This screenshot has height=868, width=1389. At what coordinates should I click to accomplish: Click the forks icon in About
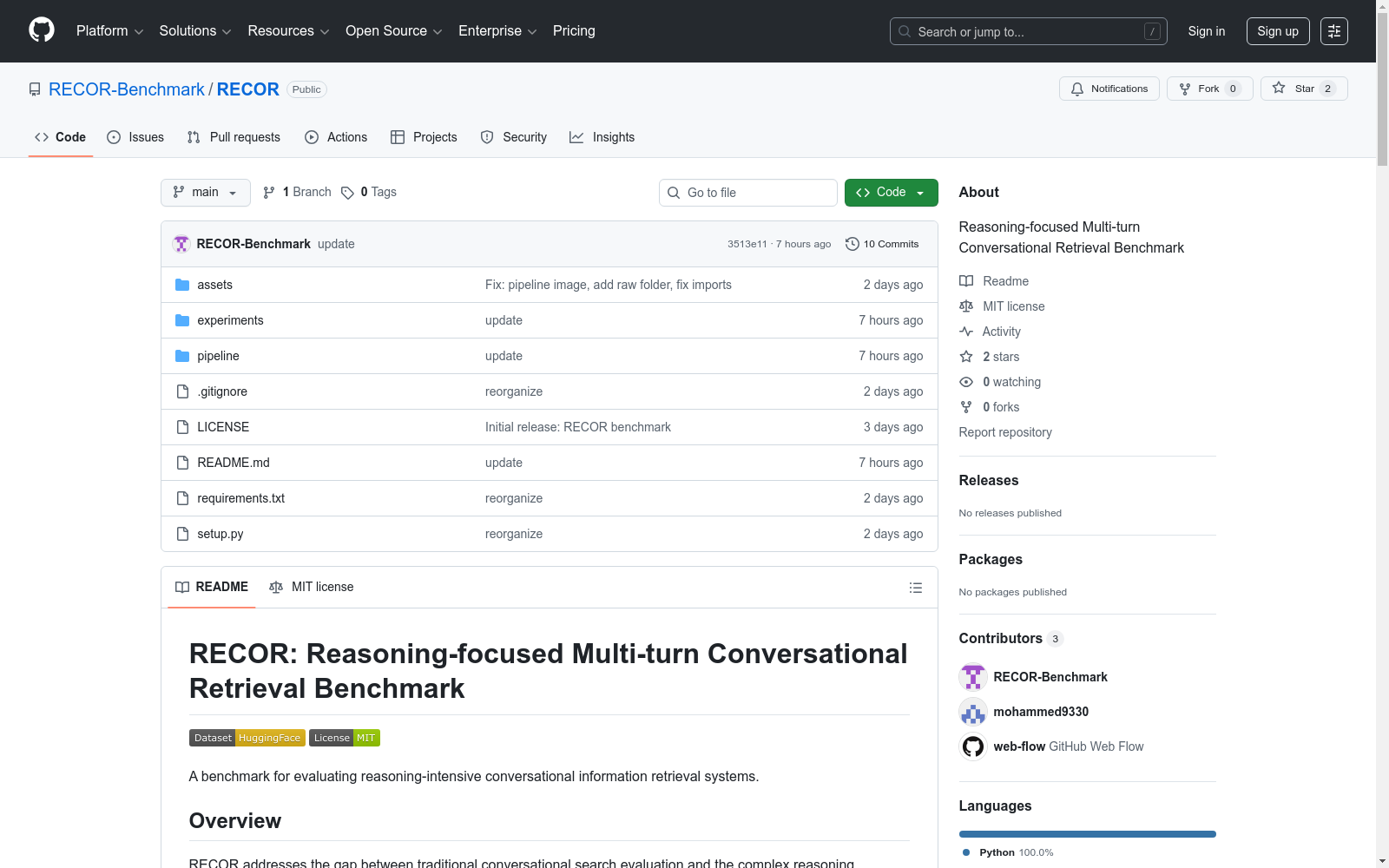pyautogui.click(x=966, y=407)
